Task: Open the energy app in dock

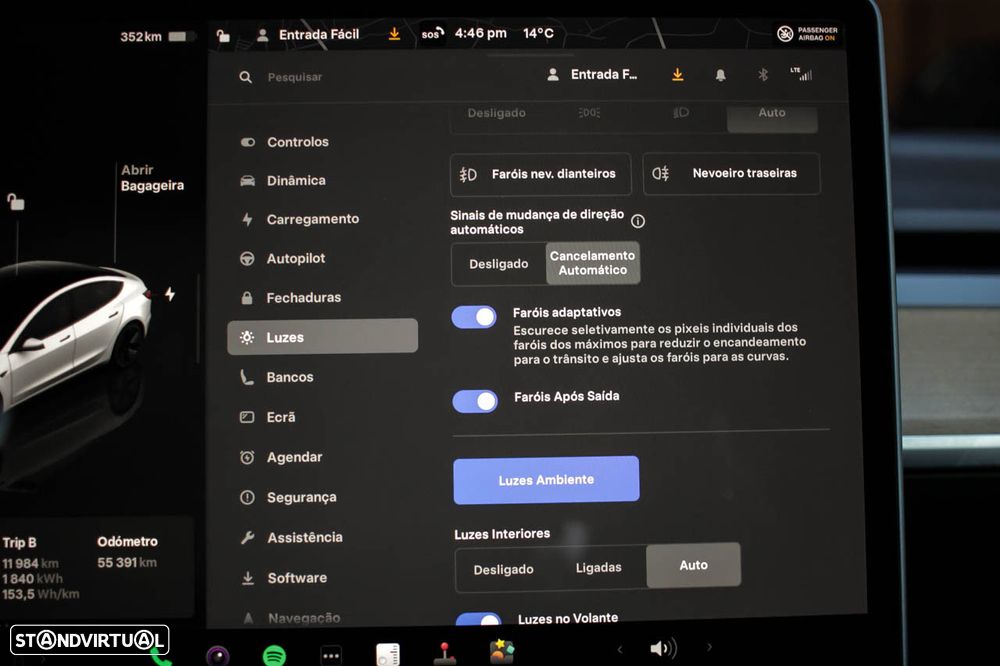Action: tap(388, 655)
